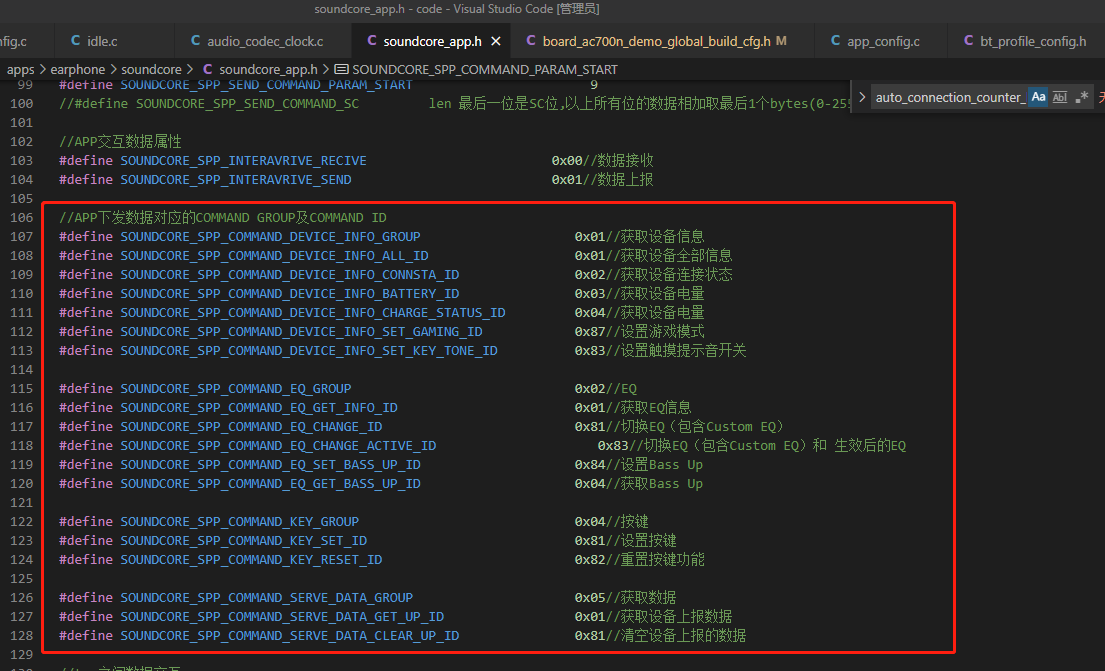1105x671 pixels.
Task: Click the symbol icon before SOUNDCORE_SPP_COMMAND_PARAM_START breadcrumb
Action: click(341, 69)
